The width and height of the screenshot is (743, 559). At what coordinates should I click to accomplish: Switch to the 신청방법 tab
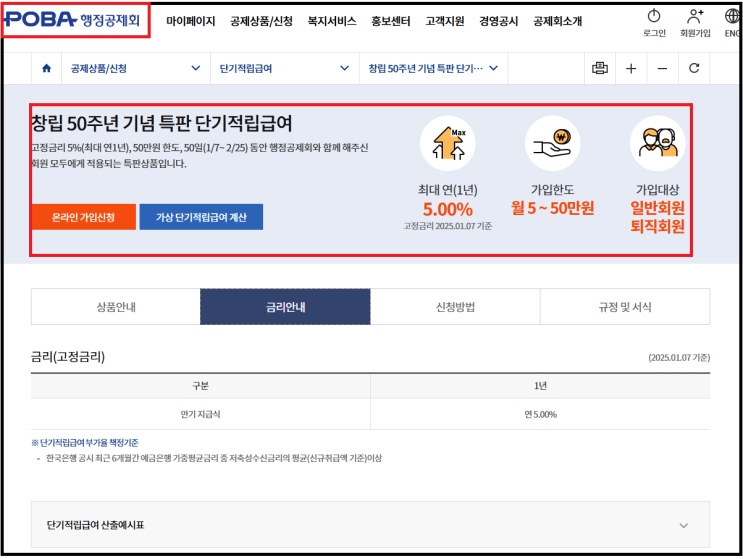(455, 307)
